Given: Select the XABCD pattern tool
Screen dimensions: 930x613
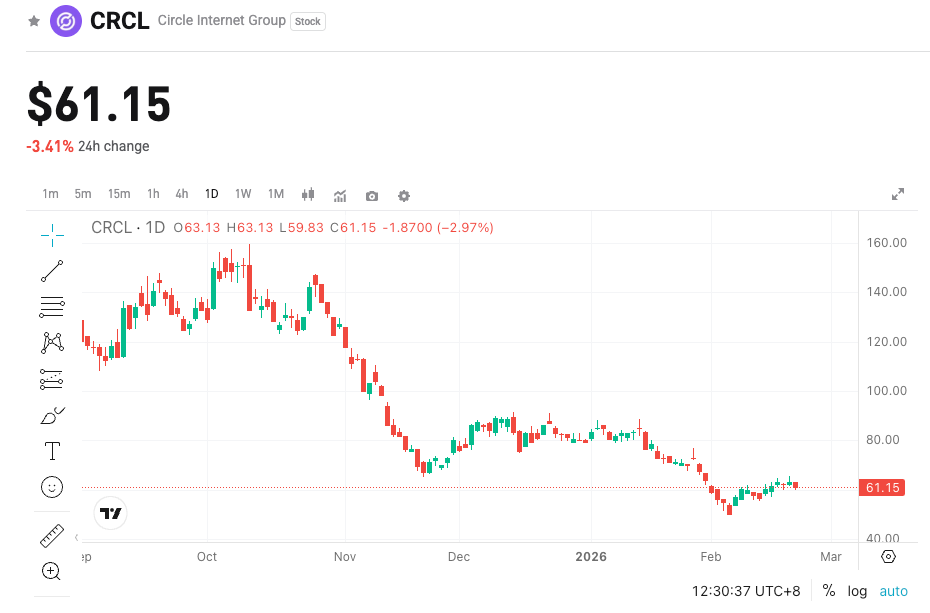Looking at the screenshot, I should [x=51, y=342].
